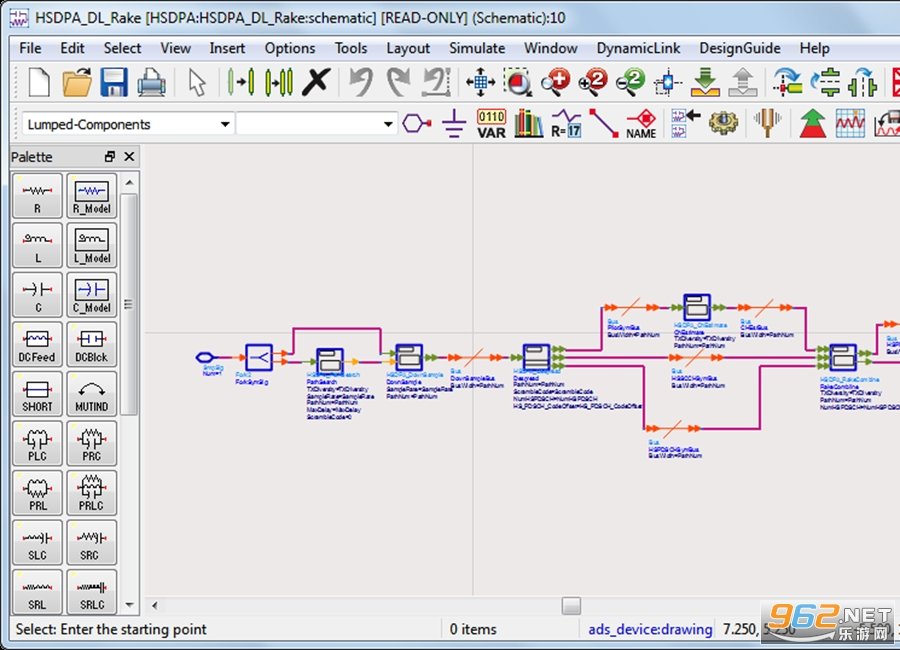The width and height of the screenshot is (900, 650).
Task: Select the SLC palette component
Action: point(37,542)
